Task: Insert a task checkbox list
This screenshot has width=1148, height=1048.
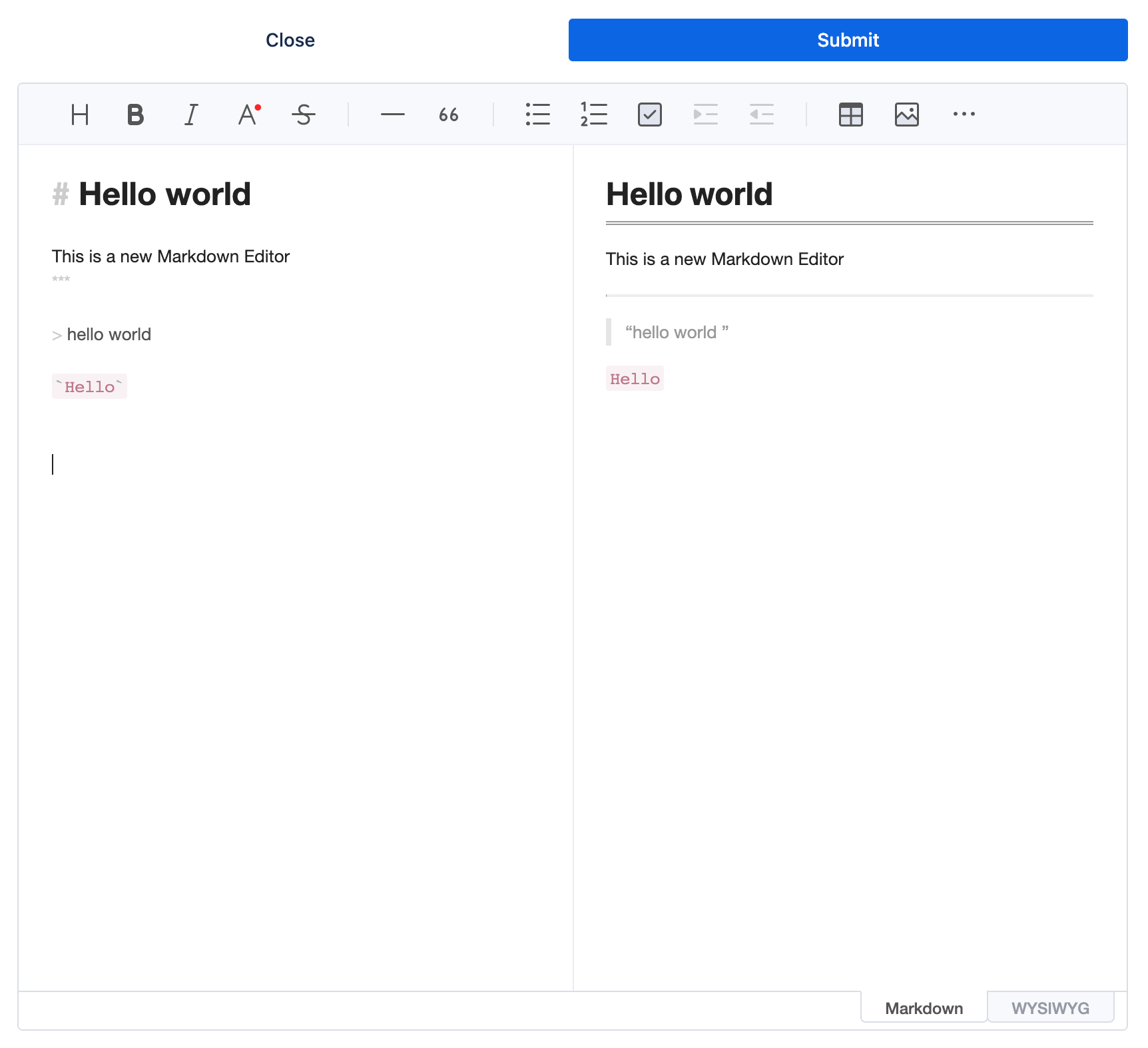Action: tap(650, 115)
